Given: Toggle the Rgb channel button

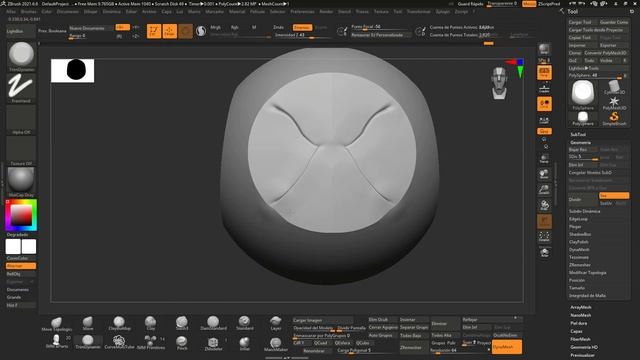Looking at the screenshot, I should tap(235, 27).
